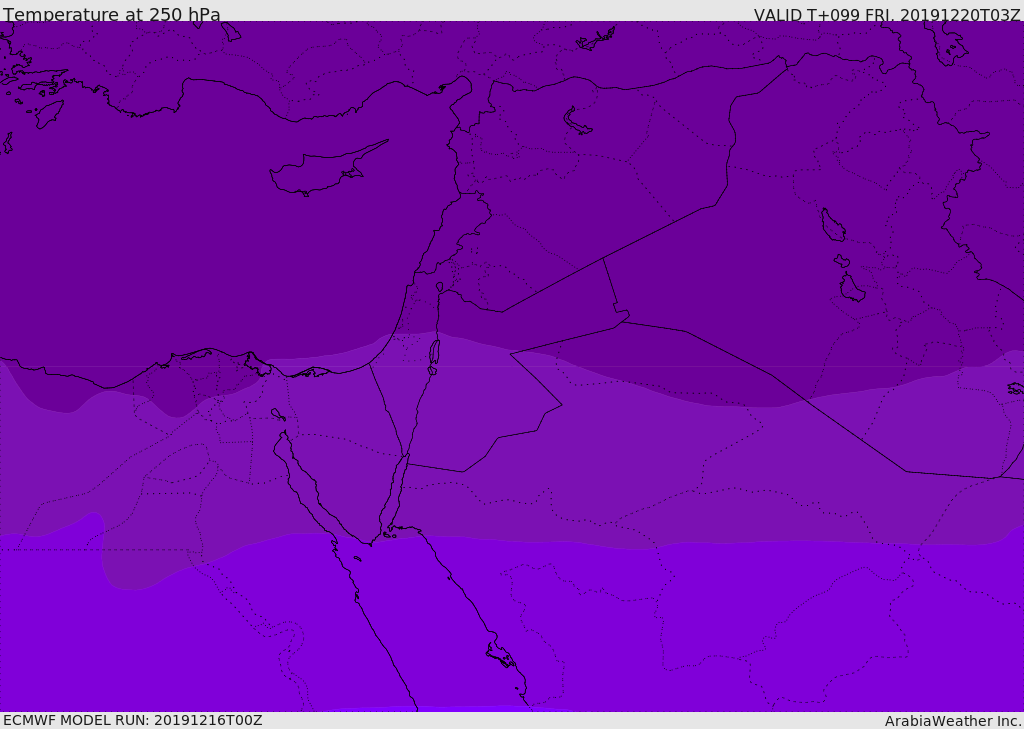Viewport: 1024px width, 729px height.
Task: Click the 'Temperature at 250 hPa' title text
Action: pos(112,14)
